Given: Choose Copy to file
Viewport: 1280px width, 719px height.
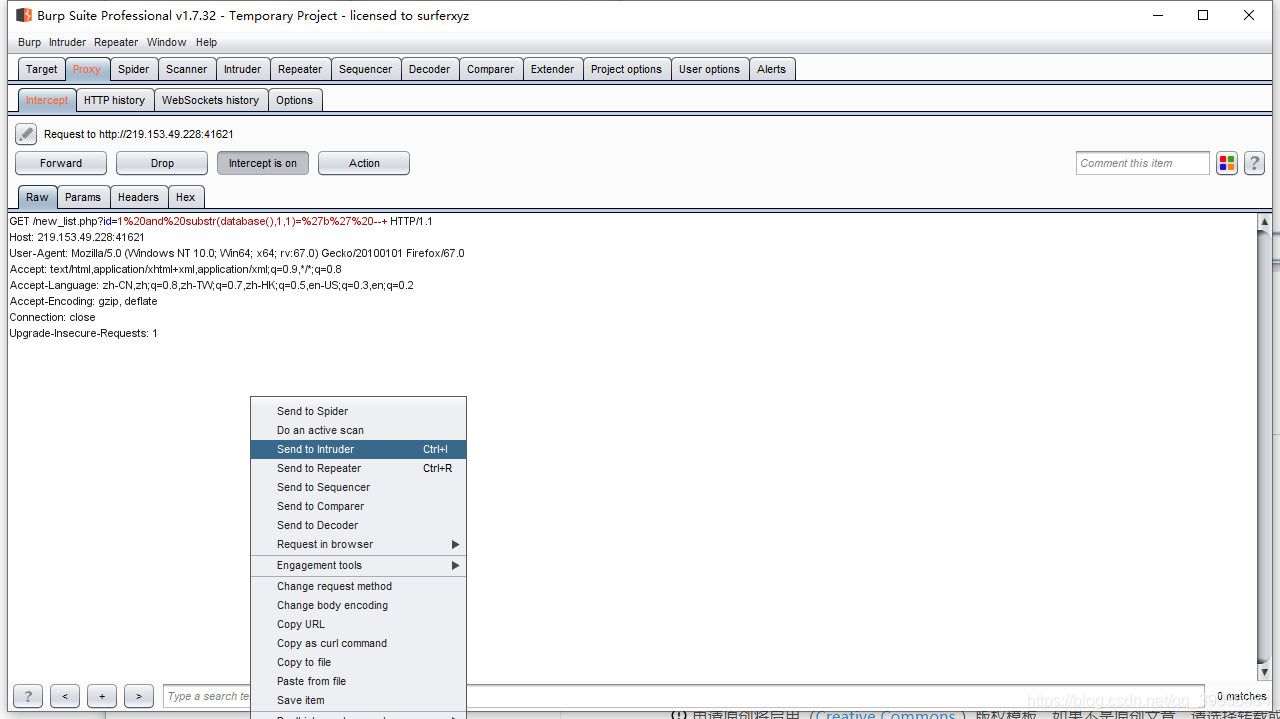Looking at the screenshot, I should tap(358, 662).
